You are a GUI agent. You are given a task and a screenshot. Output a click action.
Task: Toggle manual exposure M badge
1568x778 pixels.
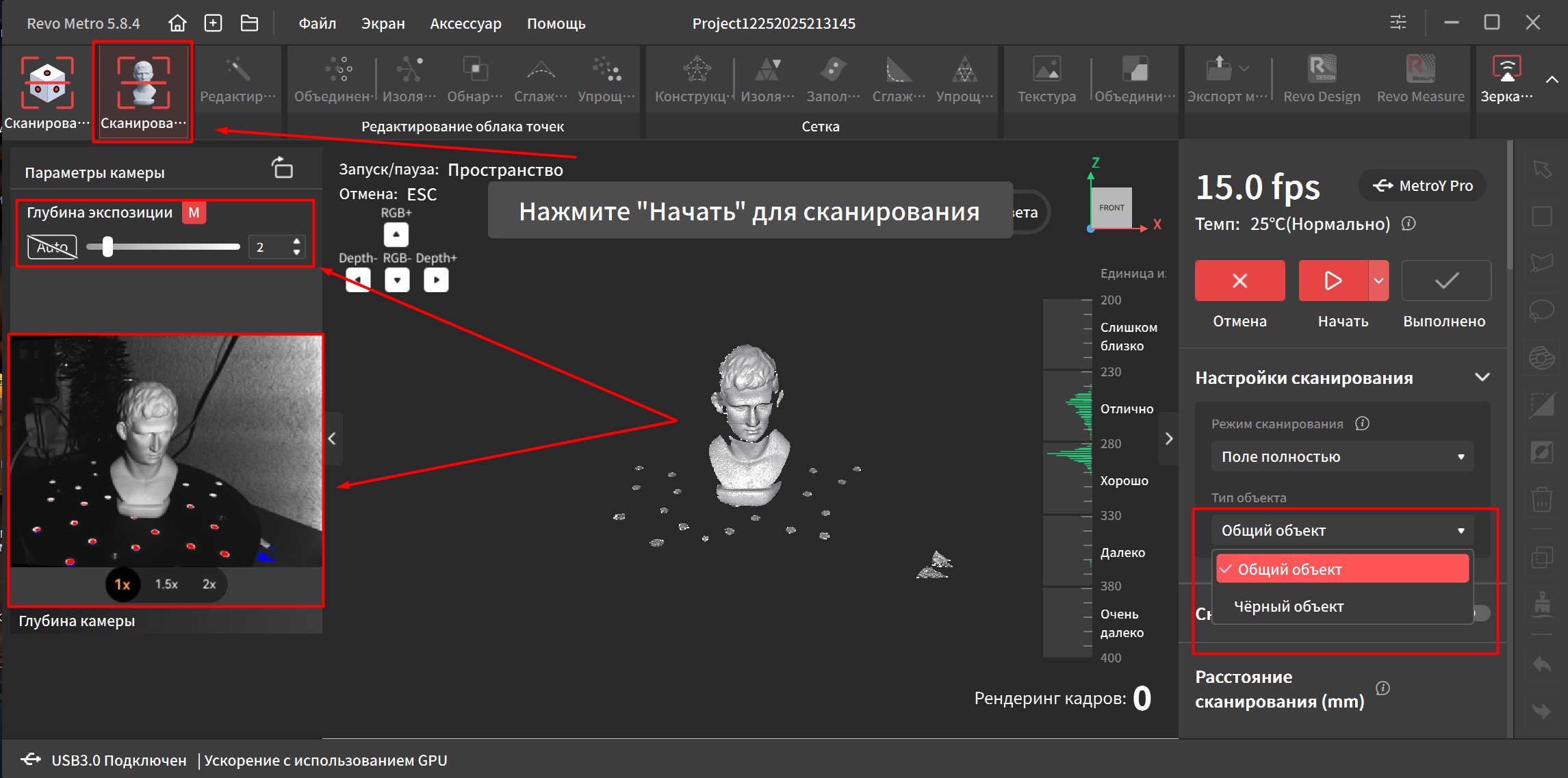point(194,213)
